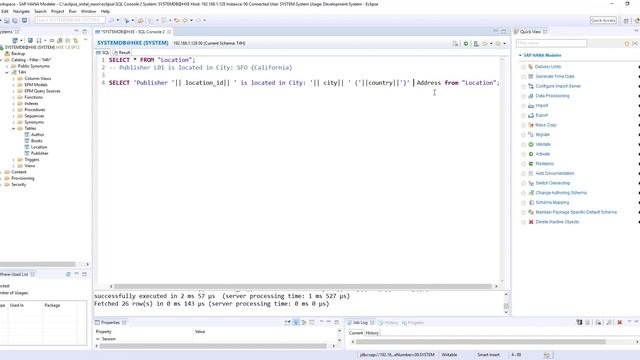Expand the Procedures folder
Image resolution: width=640 pixels, height=360 pixels.
(x=13, y=110)
